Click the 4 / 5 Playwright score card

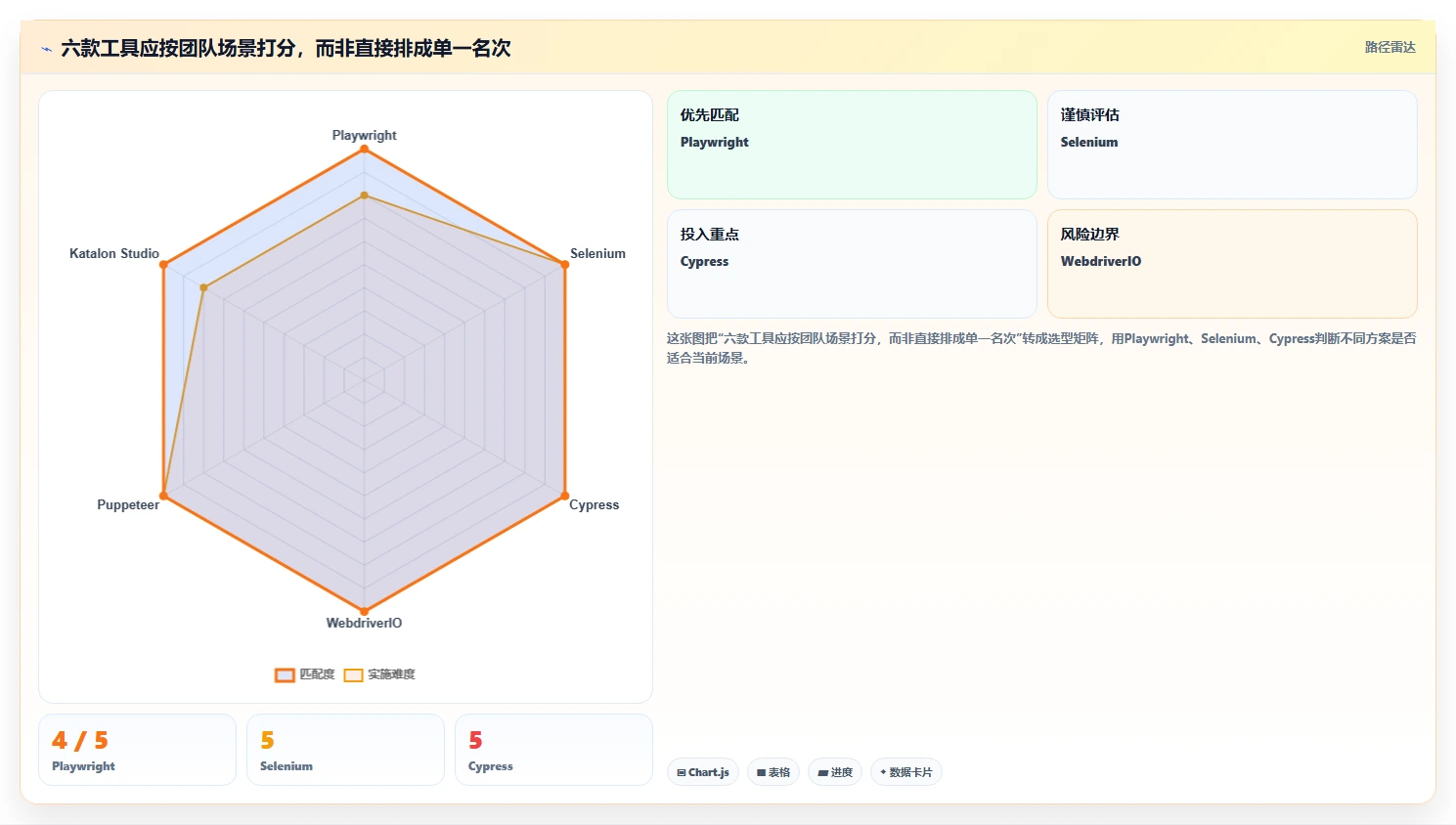pyautogui.click(x=137, y=750)
